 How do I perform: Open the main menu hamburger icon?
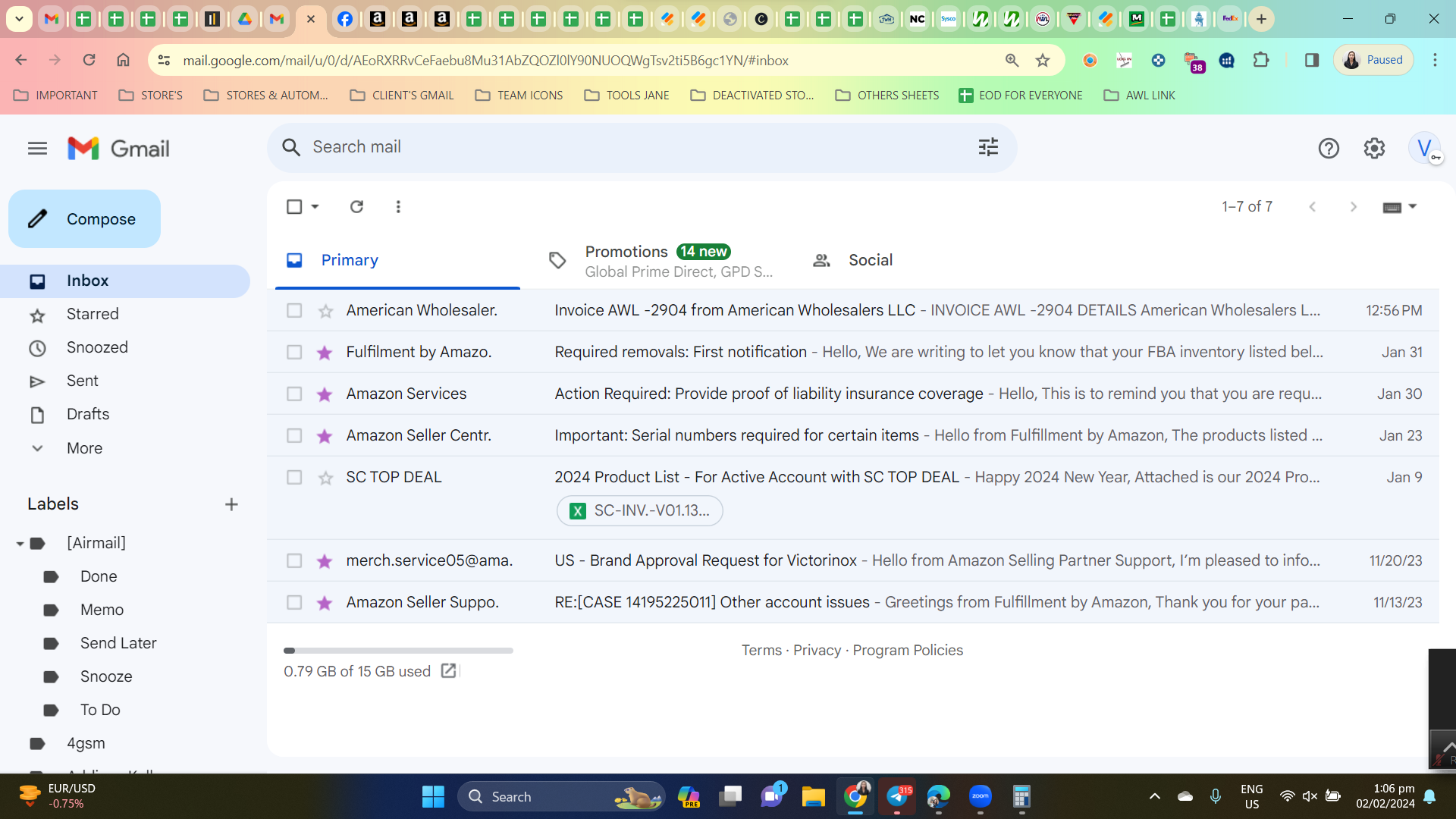click(37, 149)
